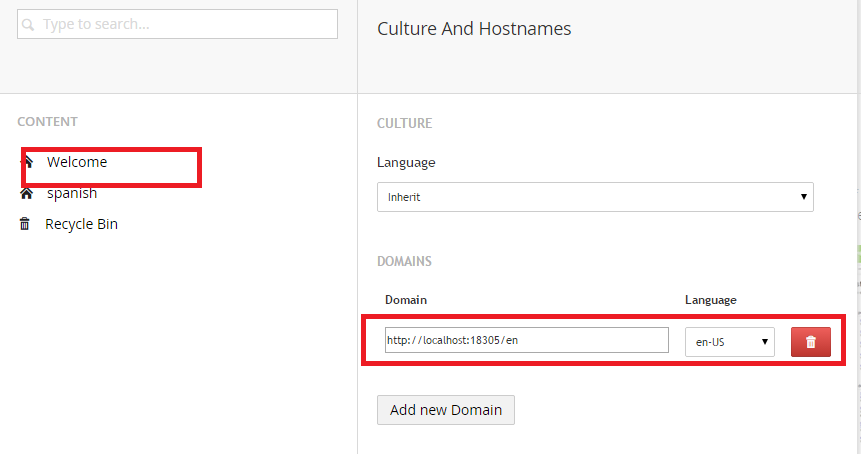Open the Inherit culture language dropdown

coord(594,197)
